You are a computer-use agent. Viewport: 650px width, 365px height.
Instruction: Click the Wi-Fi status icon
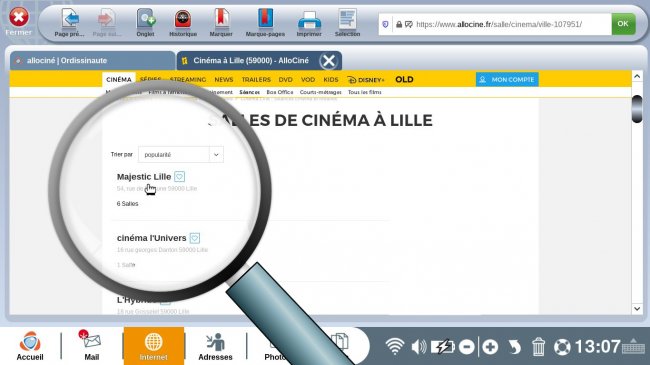394,346
